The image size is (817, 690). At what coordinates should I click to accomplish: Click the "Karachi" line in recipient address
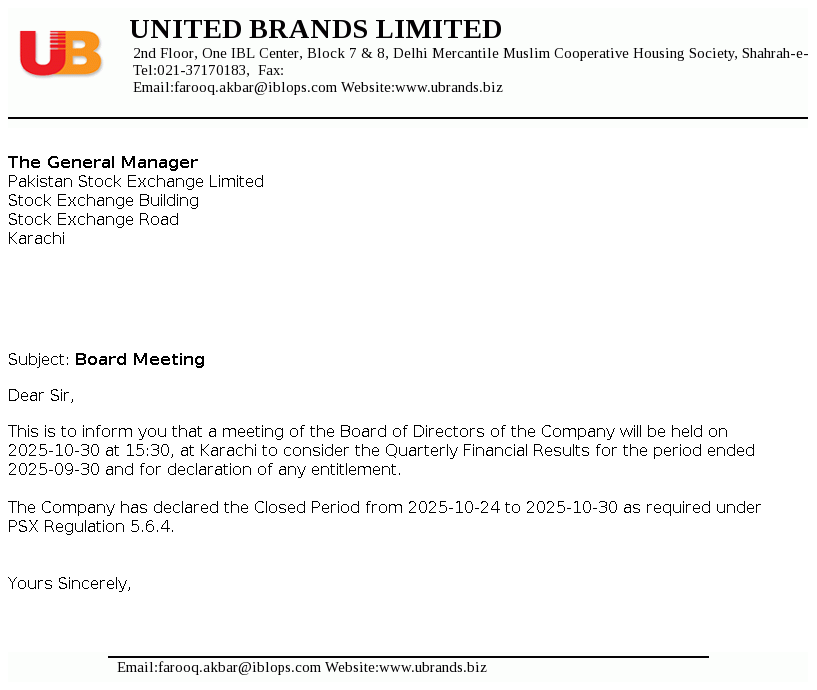pyautogui.click(x=36, y=238)
